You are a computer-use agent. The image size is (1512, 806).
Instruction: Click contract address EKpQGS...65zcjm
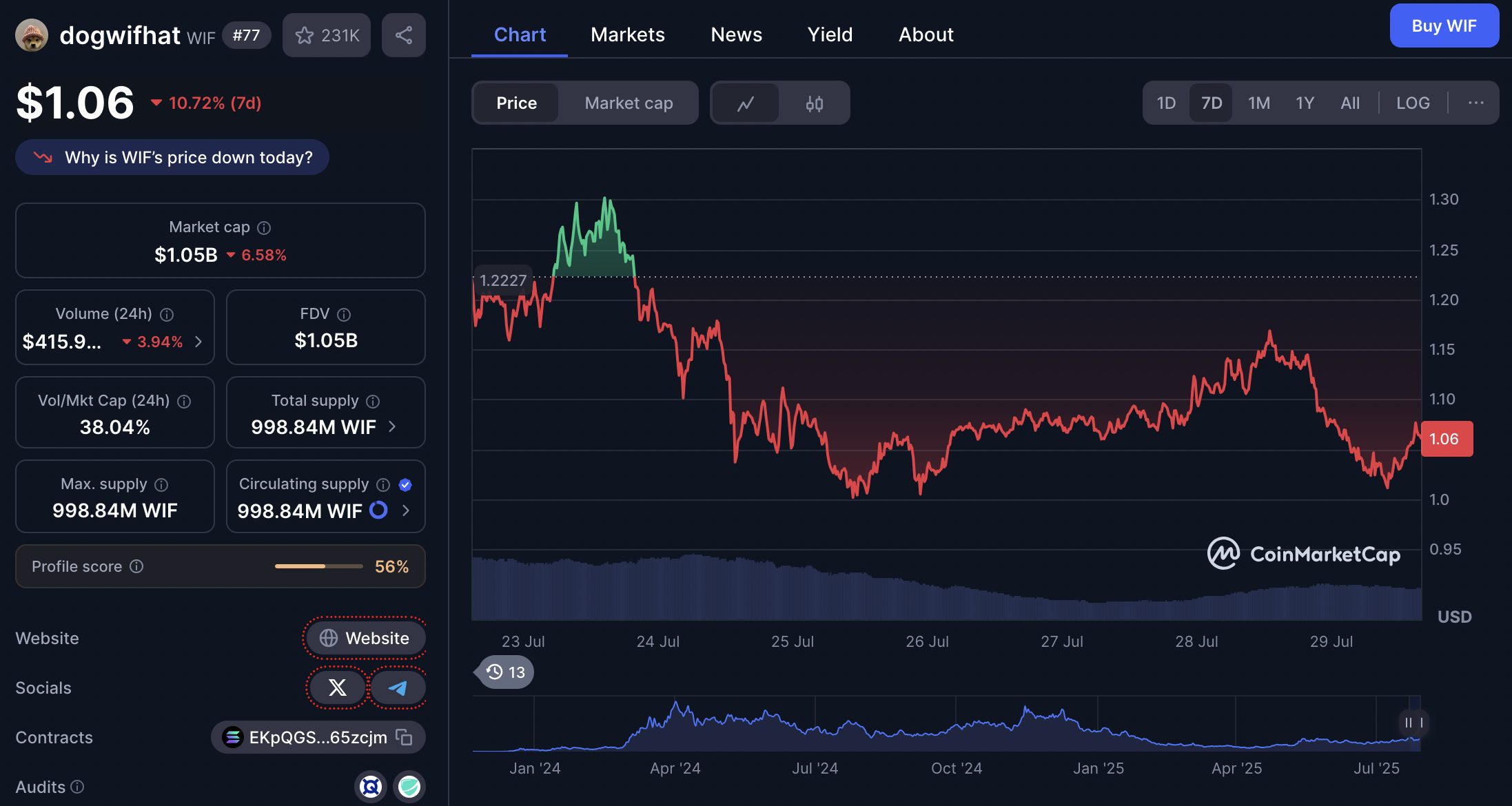[x=318, y=737]
